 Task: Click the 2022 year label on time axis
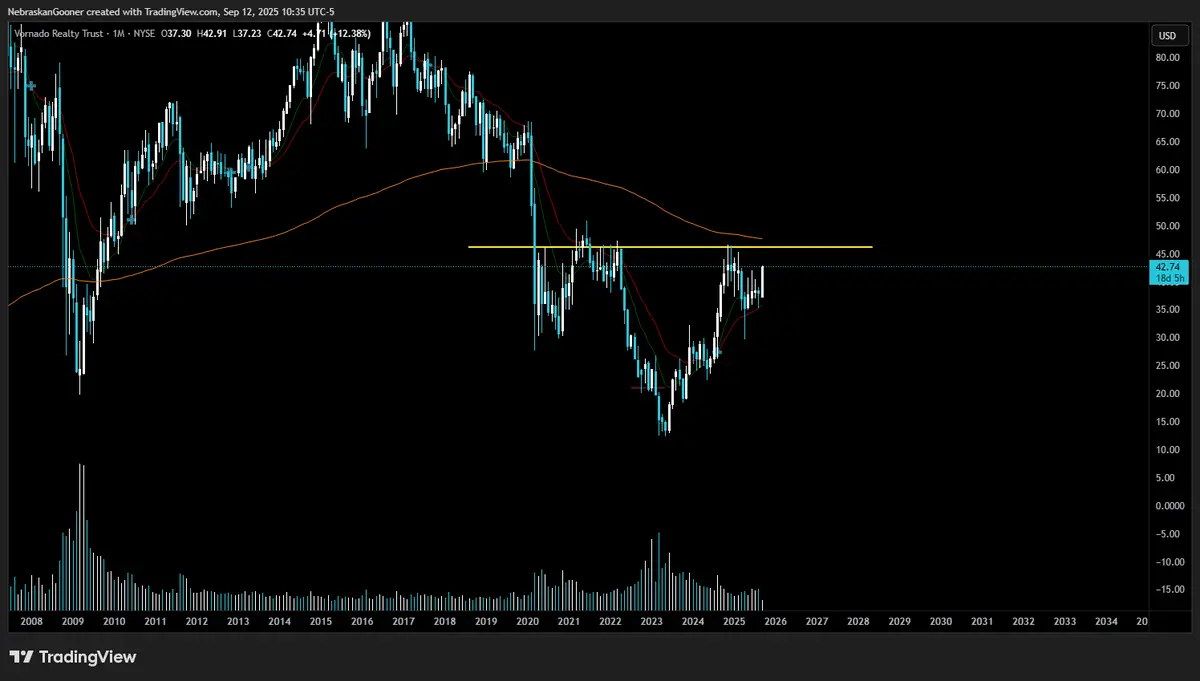coord(610,621)
